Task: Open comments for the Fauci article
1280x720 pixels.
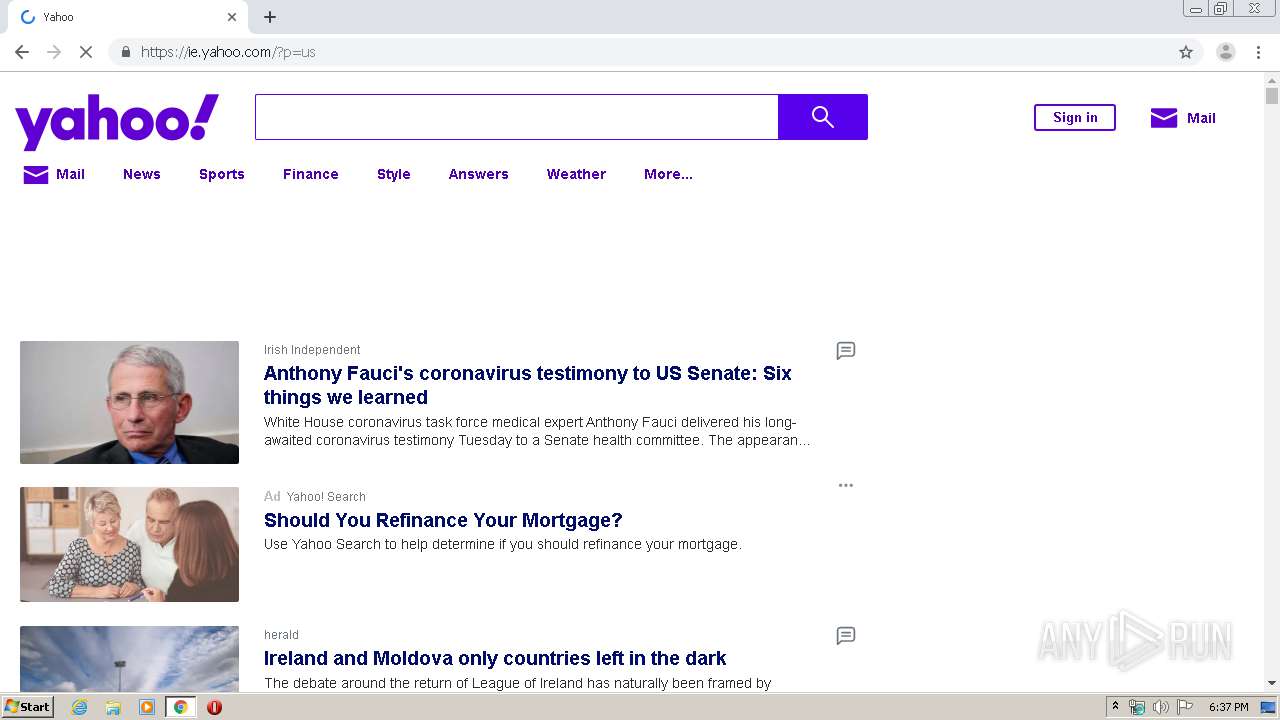Action: [846, 350]
